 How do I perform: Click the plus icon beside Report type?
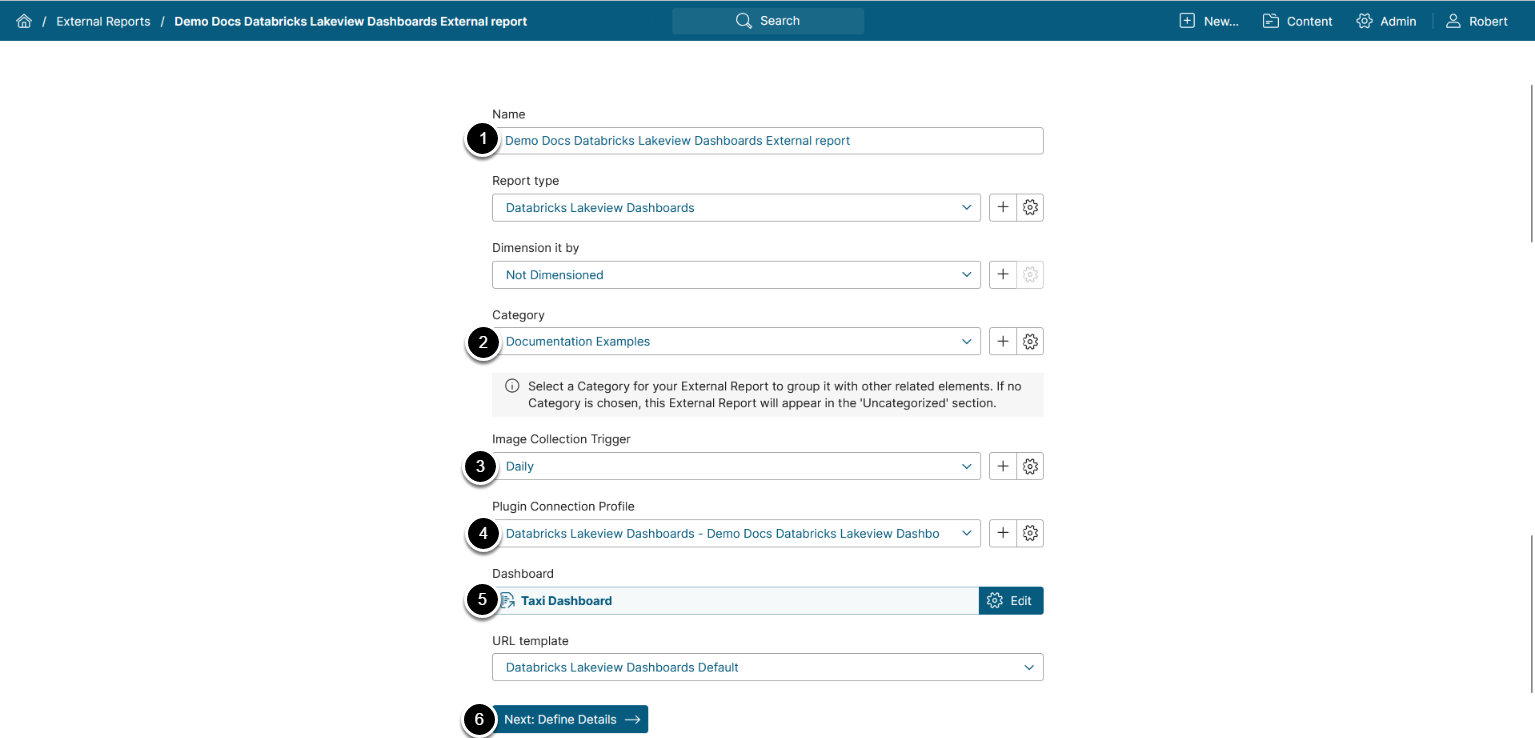click(1002, 208)
